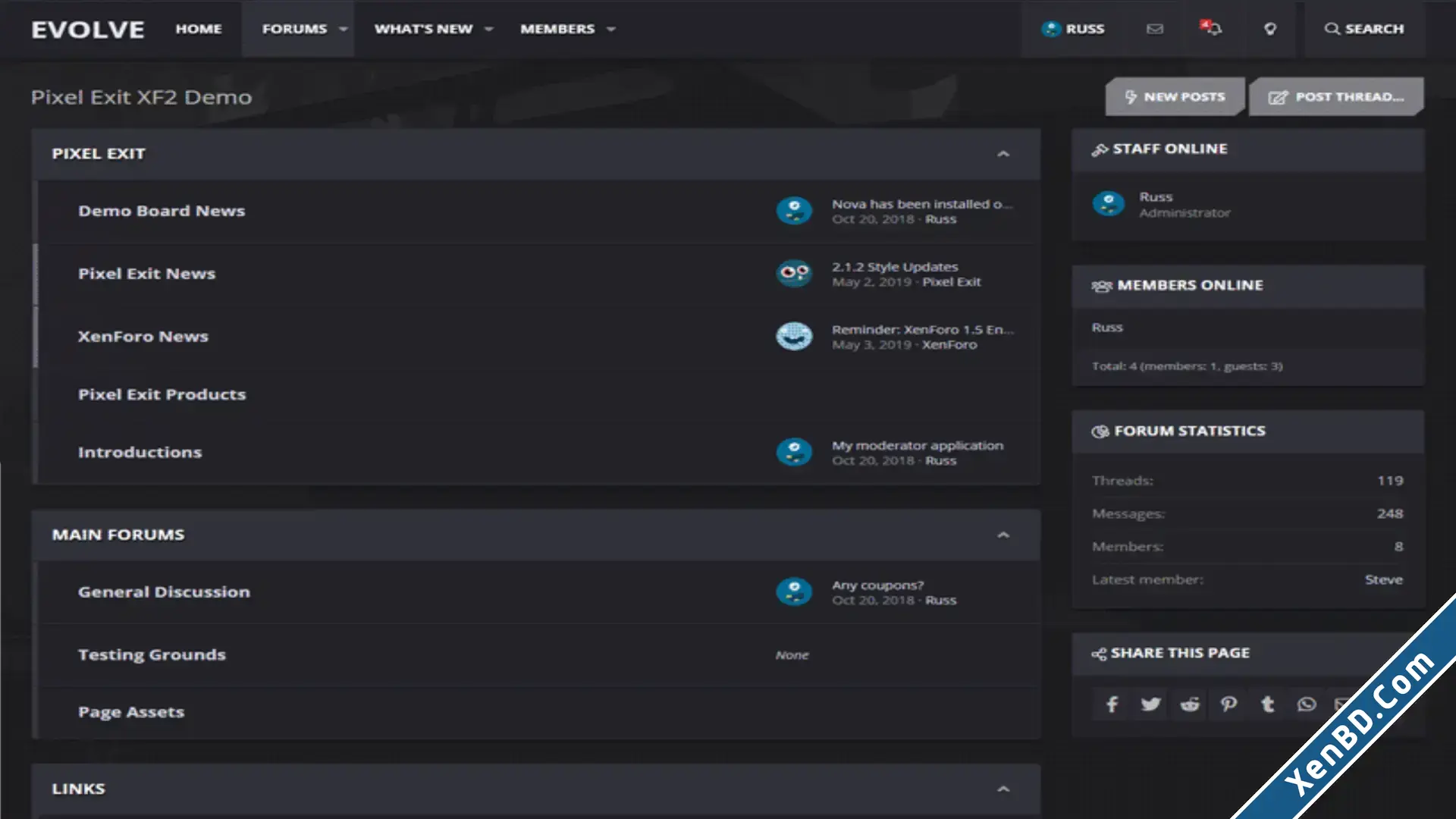Open What's New navigation item
1456x819 pixels.
click(423, 29)
